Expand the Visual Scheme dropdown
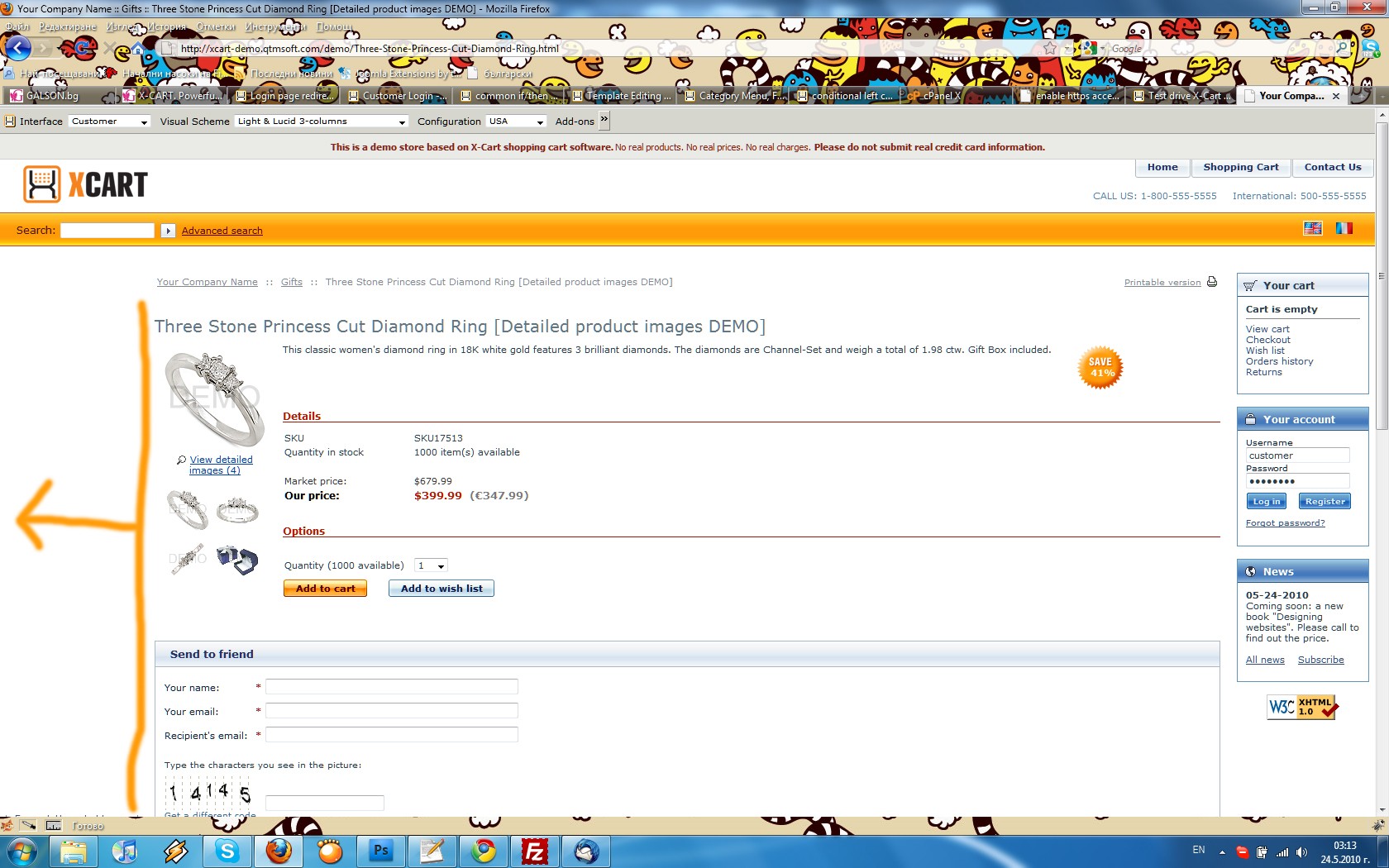 (x=322, y=122)
